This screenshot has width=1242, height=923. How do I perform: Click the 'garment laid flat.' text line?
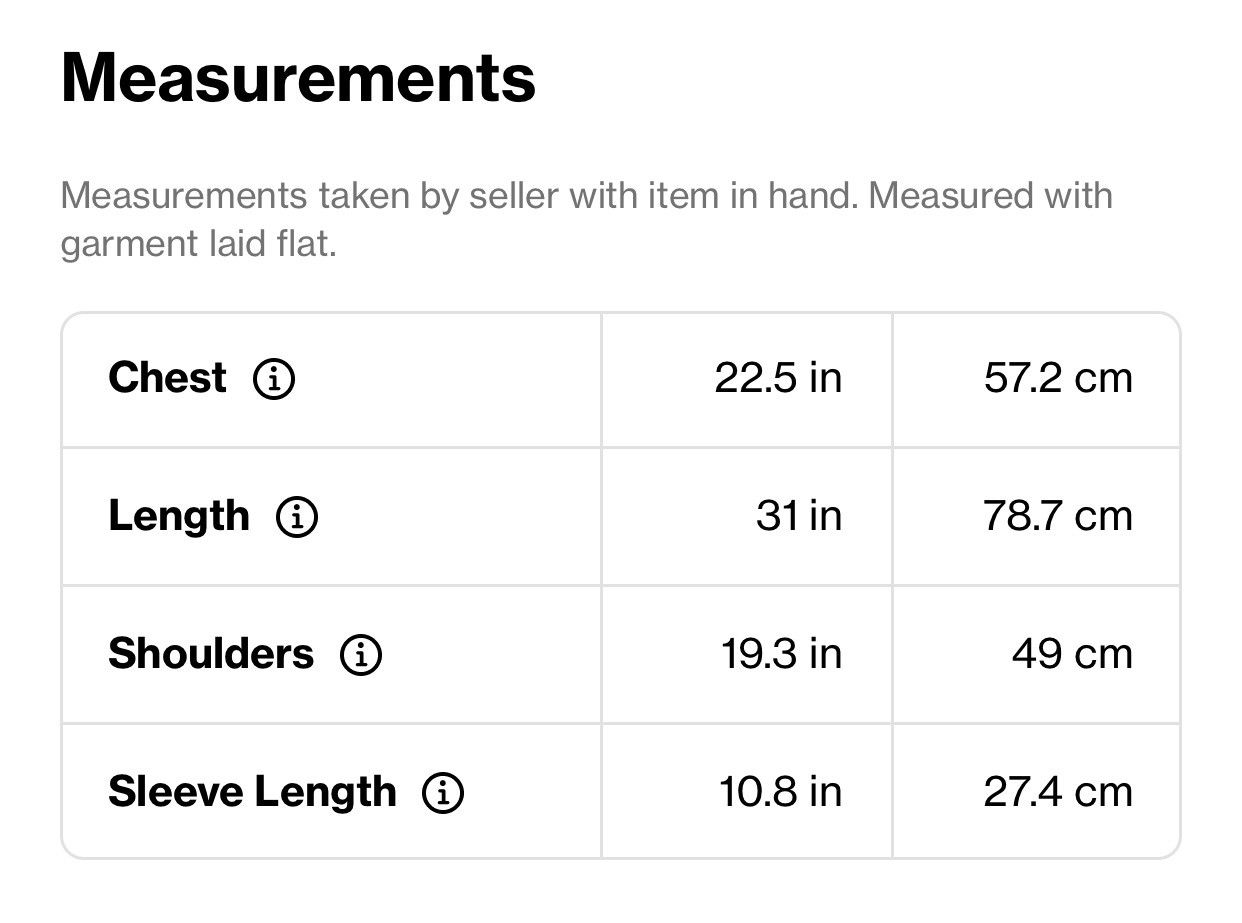[199, 244]
